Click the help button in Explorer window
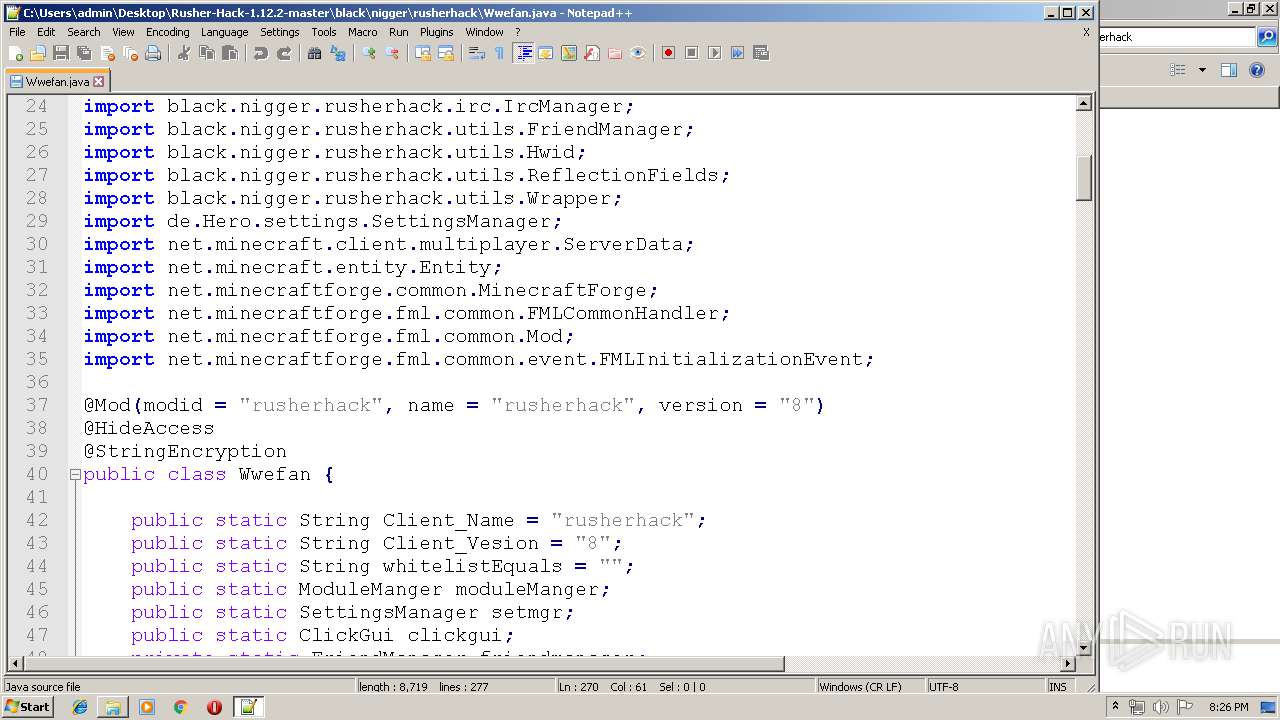The width and height of the screenshot is (1280, 720). (1257, 70)
